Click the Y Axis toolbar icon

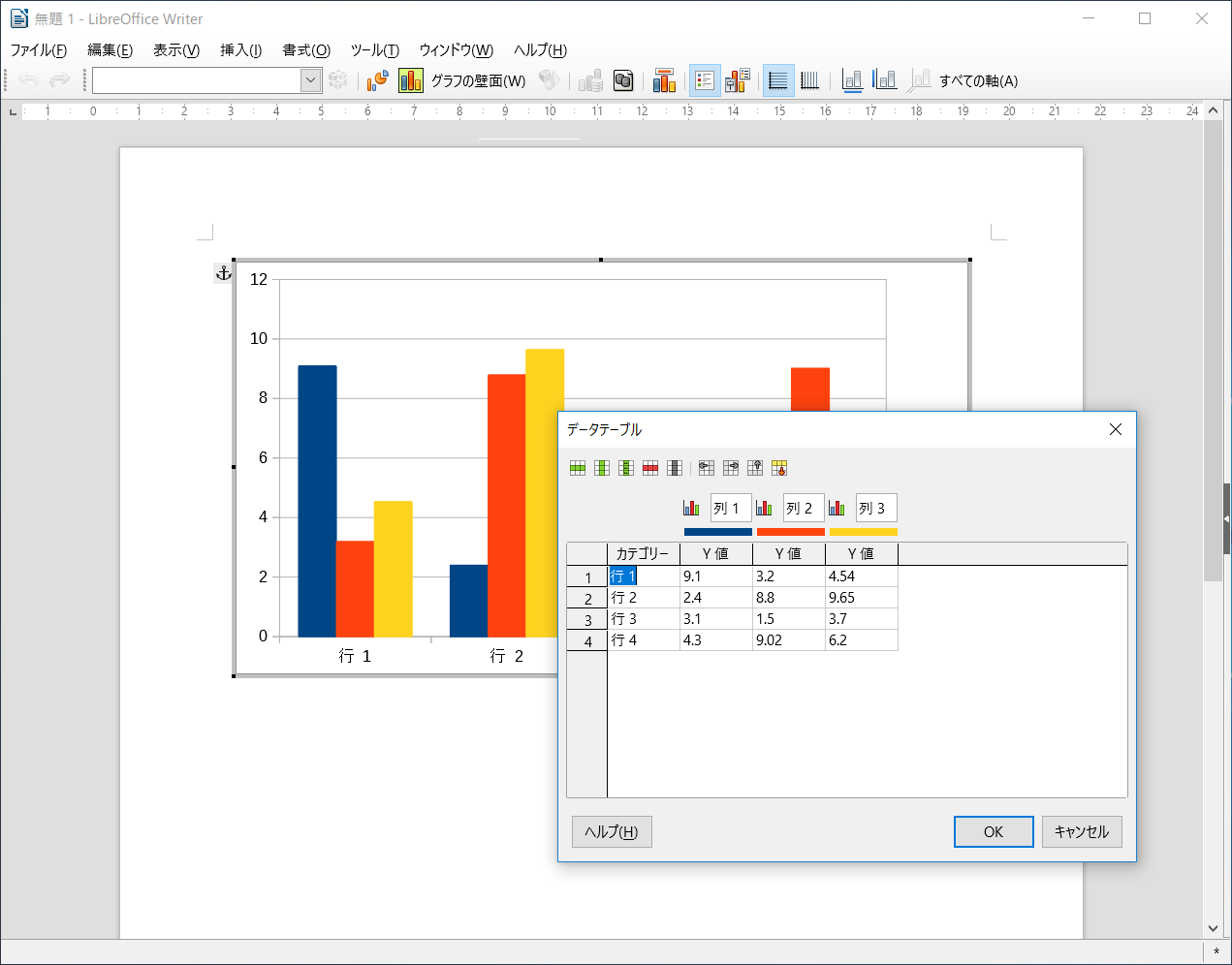click(884, 80)
